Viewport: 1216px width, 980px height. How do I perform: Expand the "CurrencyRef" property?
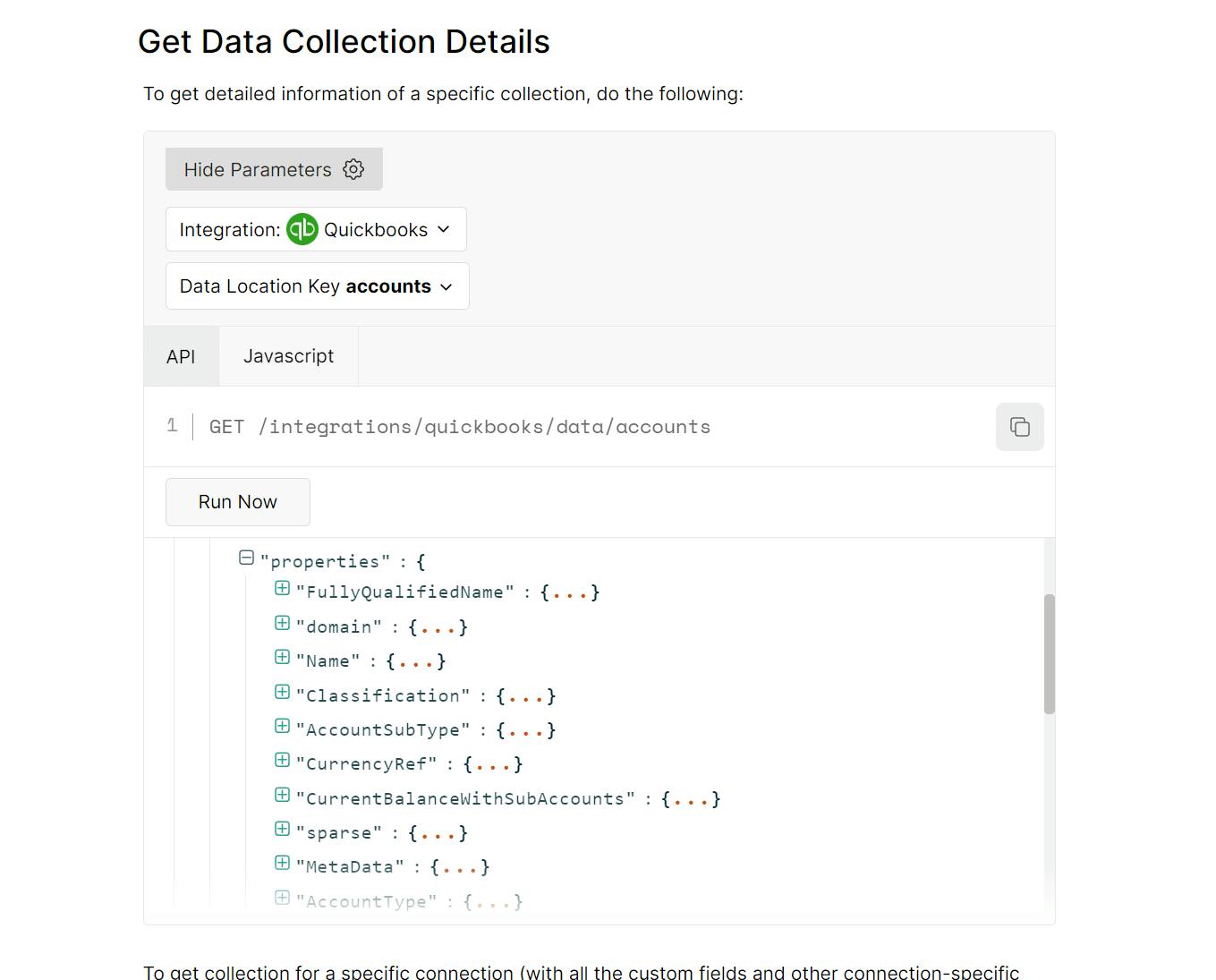[x=282, y=760]
